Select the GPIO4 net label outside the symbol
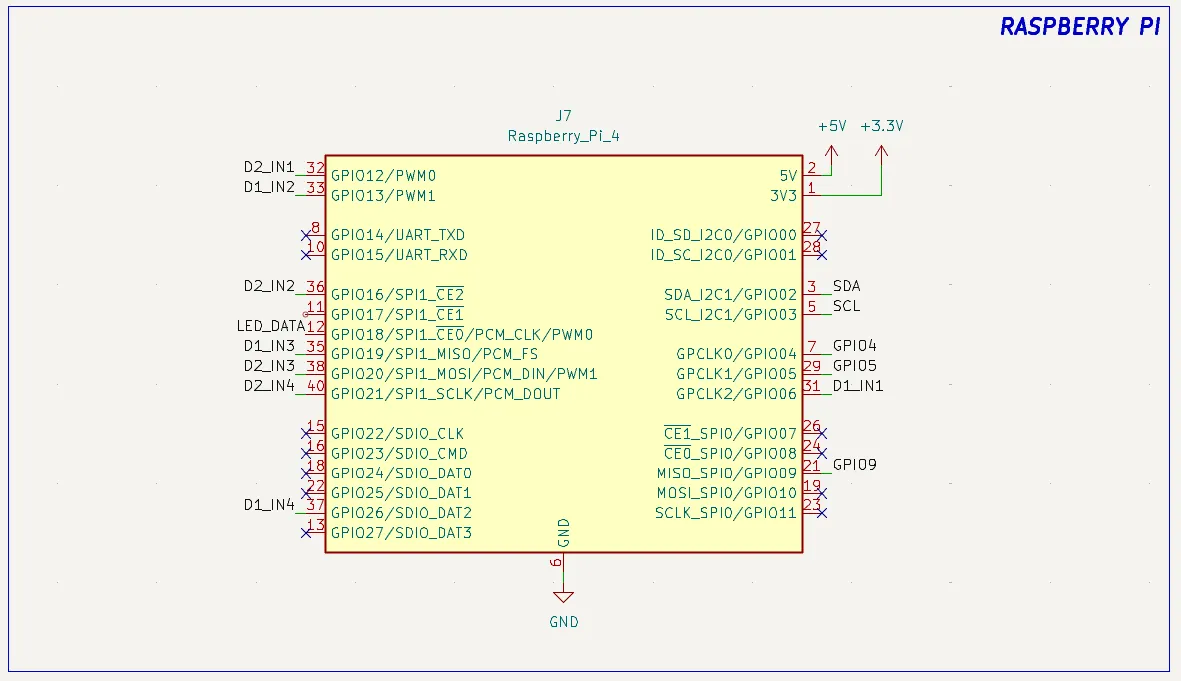The height and width of the screenshot is (681, 1181). pos(855,346)
